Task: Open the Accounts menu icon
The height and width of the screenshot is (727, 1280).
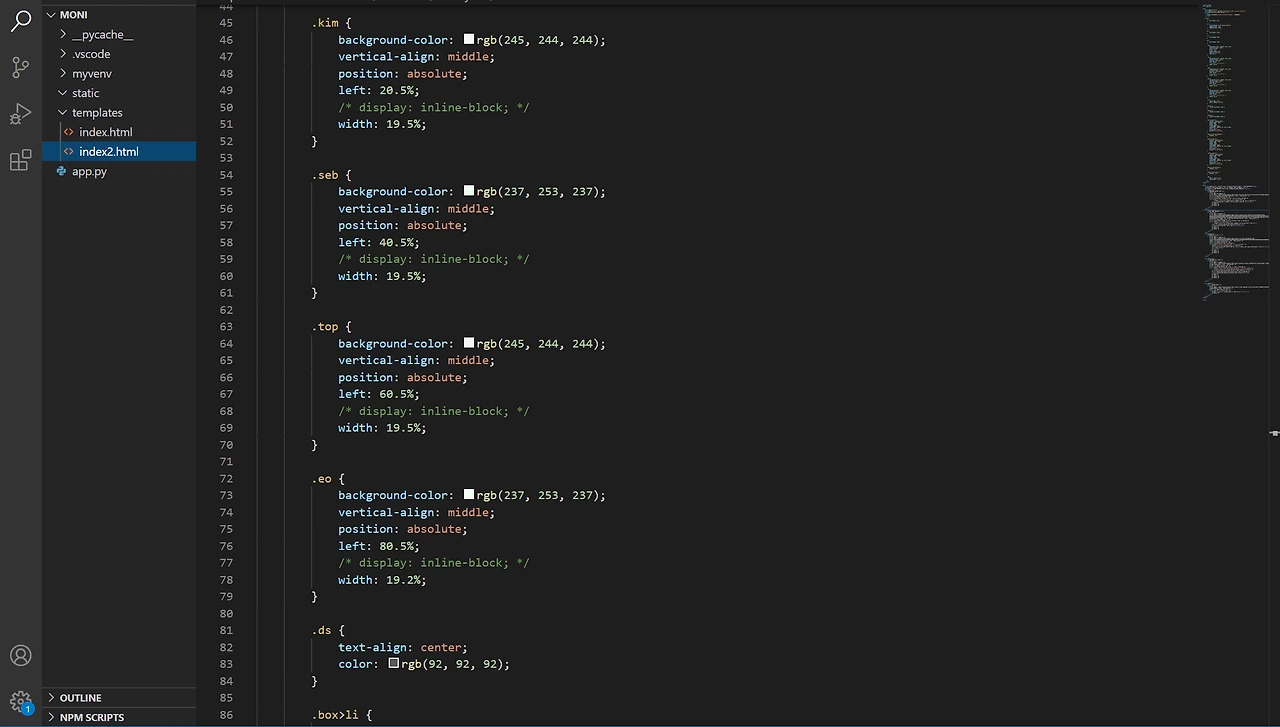Action: [21, 656]
